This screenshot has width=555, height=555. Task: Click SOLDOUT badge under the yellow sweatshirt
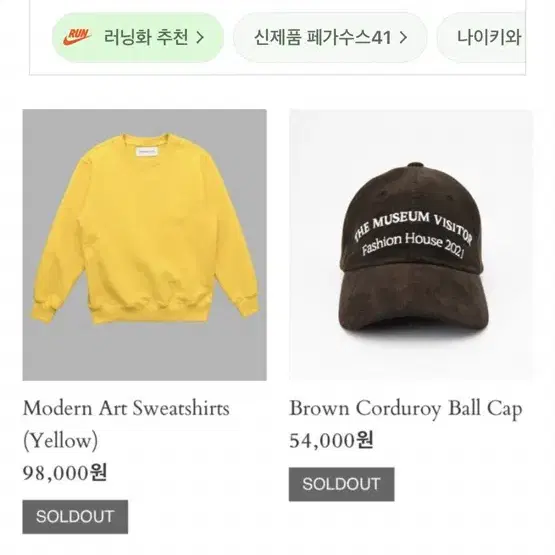75,517
